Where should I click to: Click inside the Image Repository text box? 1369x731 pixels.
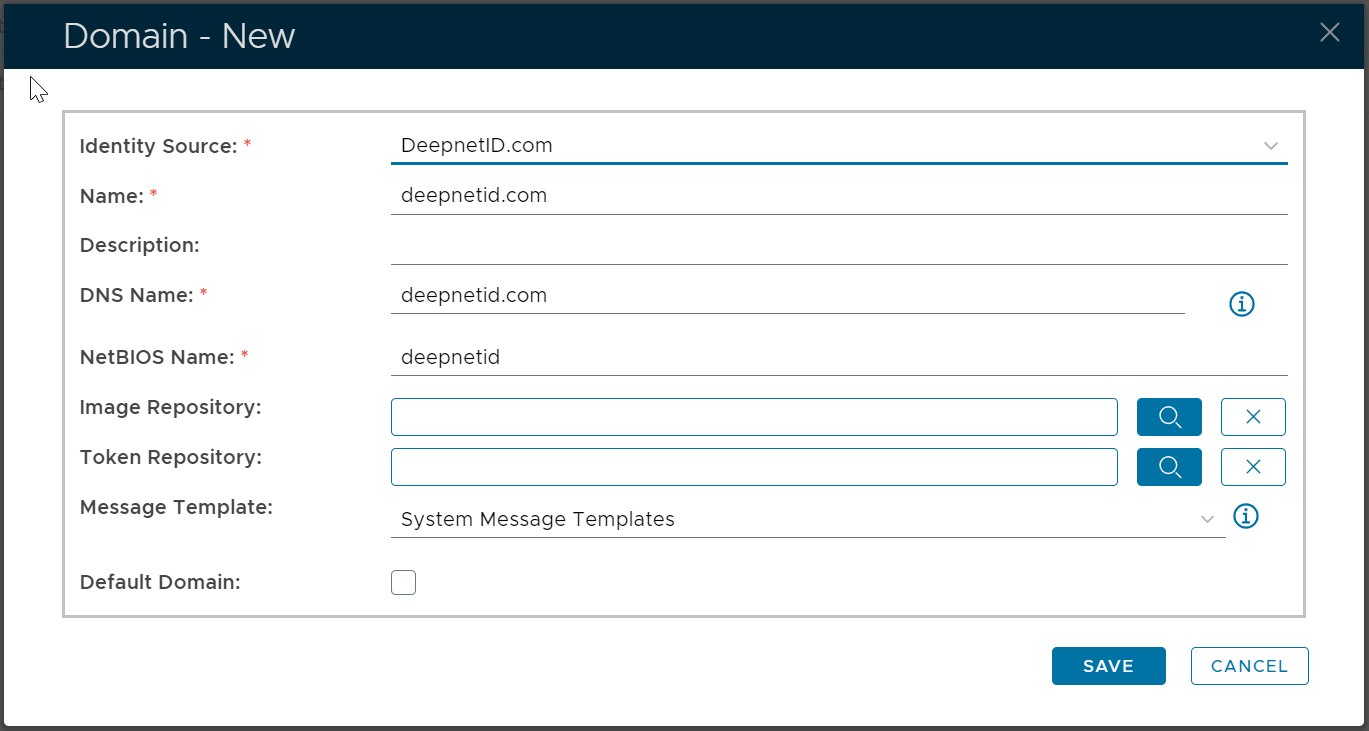pos(754,417)
